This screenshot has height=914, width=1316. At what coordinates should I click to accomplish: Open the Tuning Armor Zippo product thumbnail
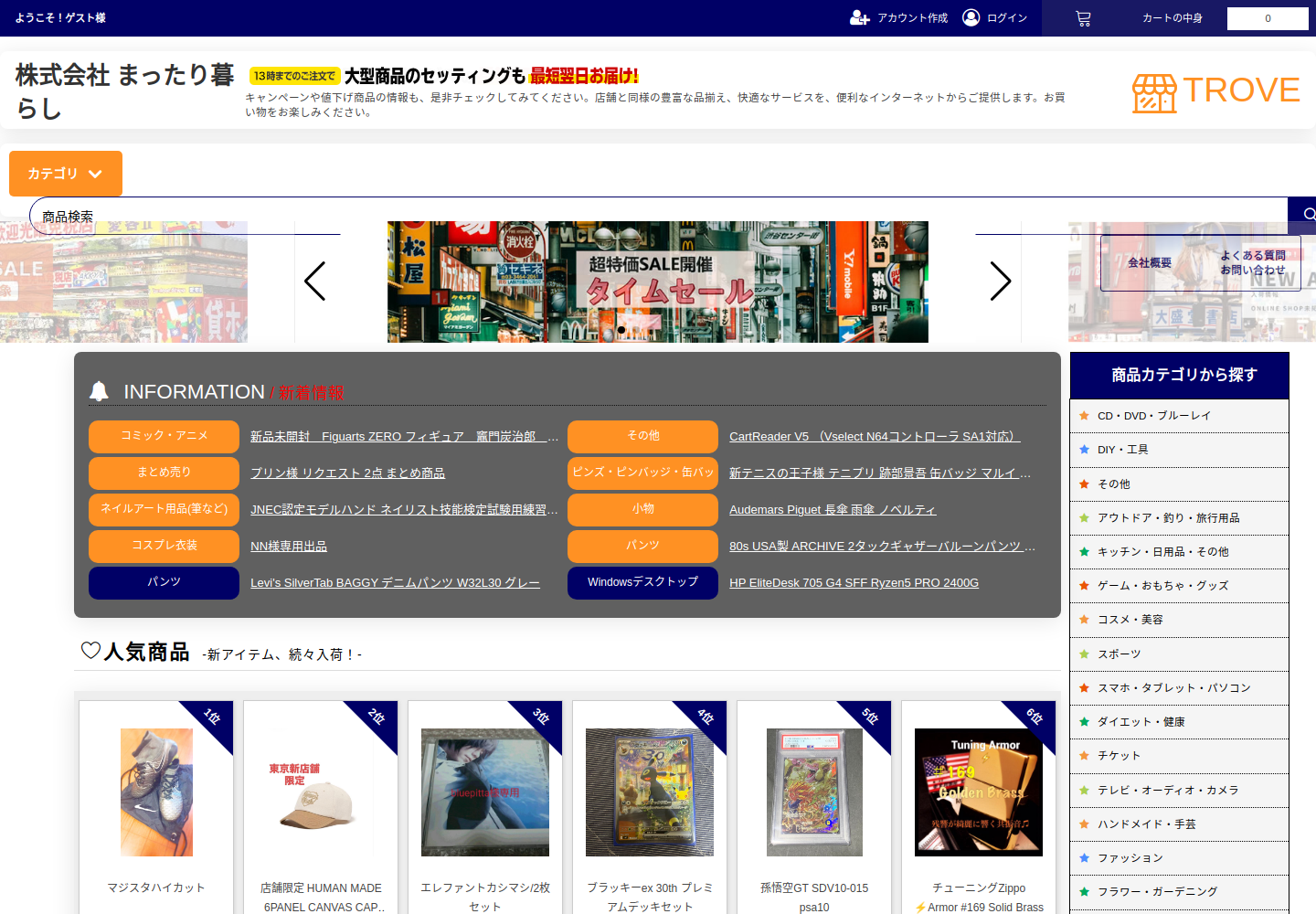[979, 792]
